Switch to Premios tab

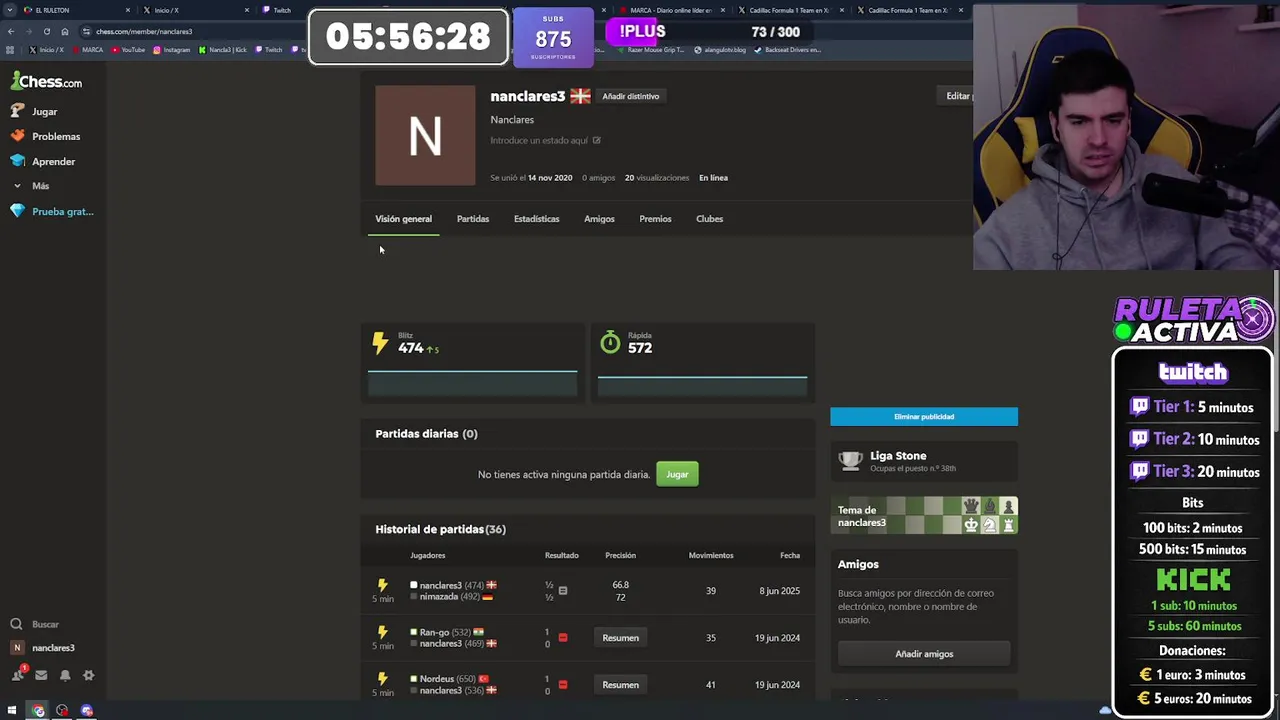655,219
